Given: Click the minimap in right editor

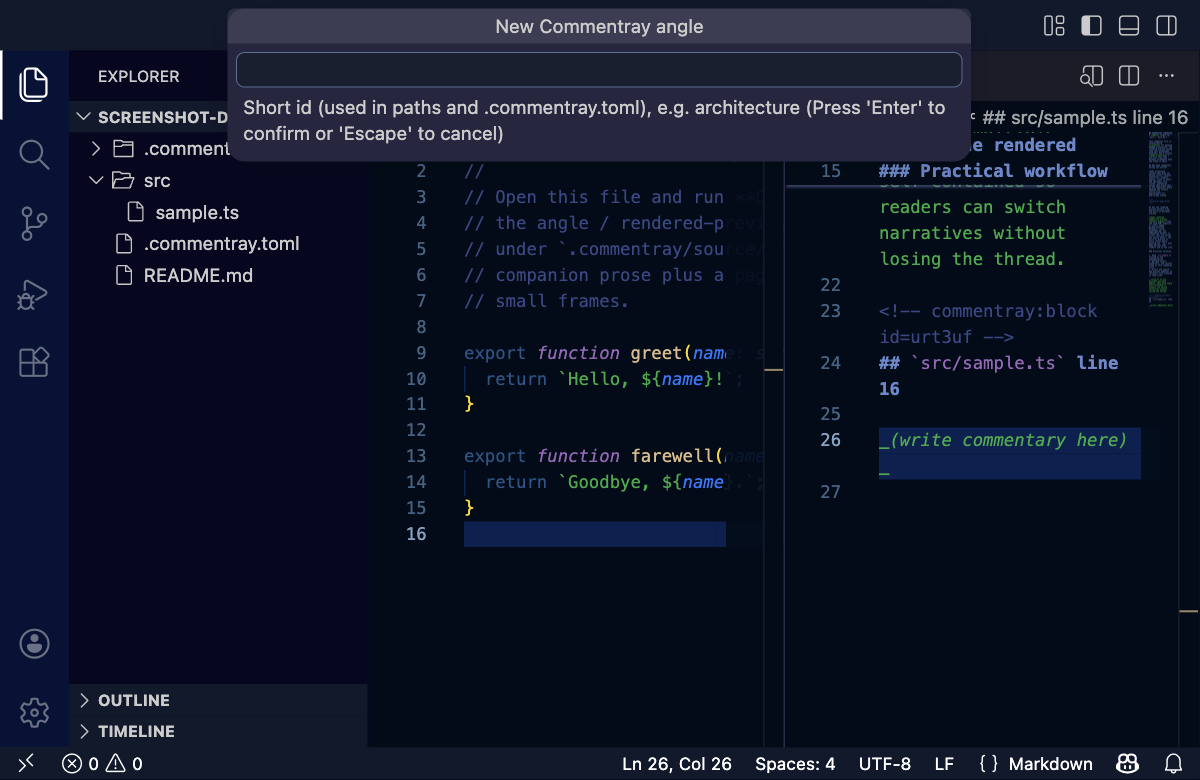Looking at the screenshot, I should point(1160,218).
